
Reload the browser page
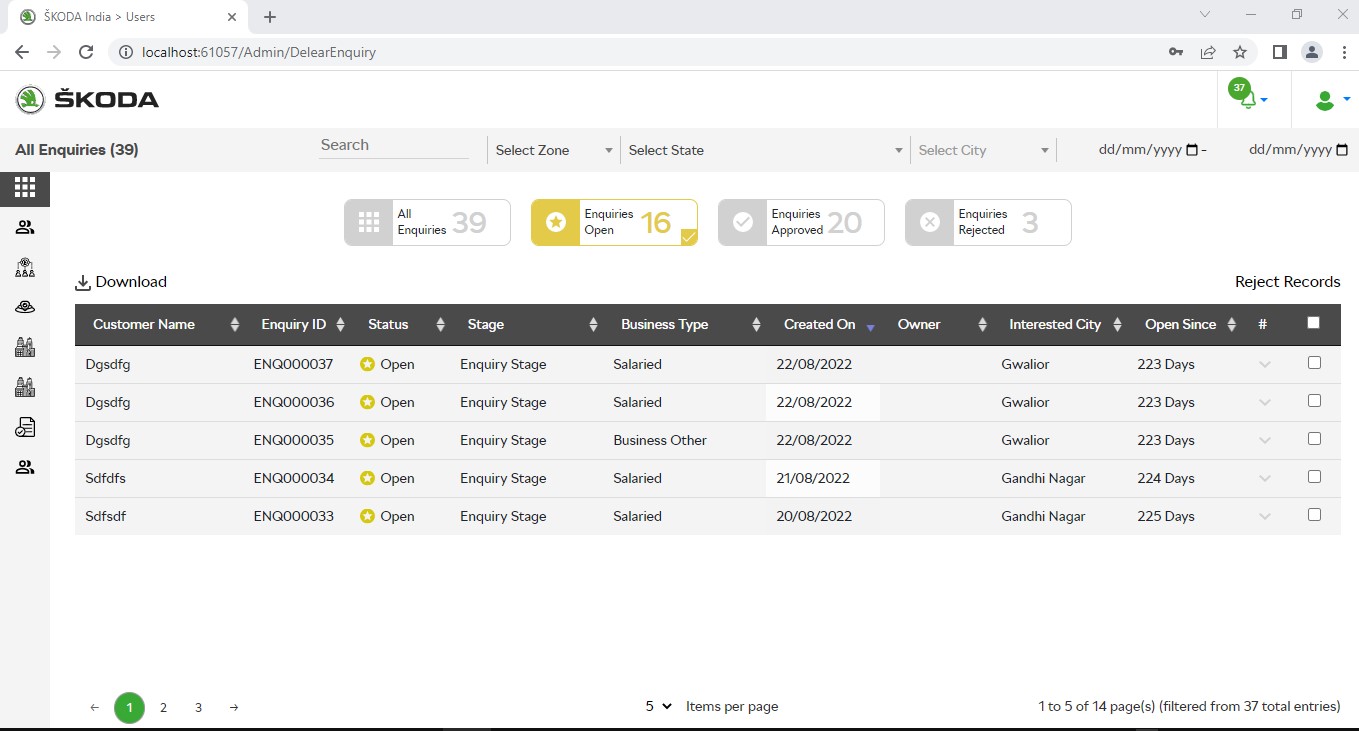pos(86,52)
